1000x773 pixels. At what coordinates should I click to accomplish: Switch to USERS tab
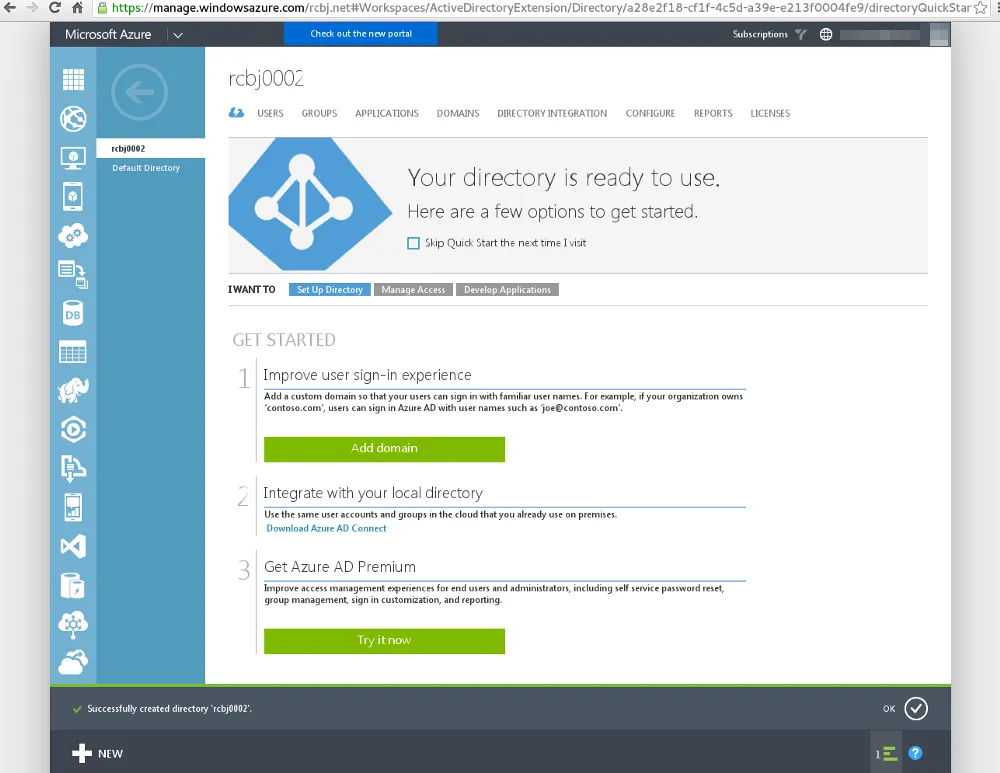(270, 113)
